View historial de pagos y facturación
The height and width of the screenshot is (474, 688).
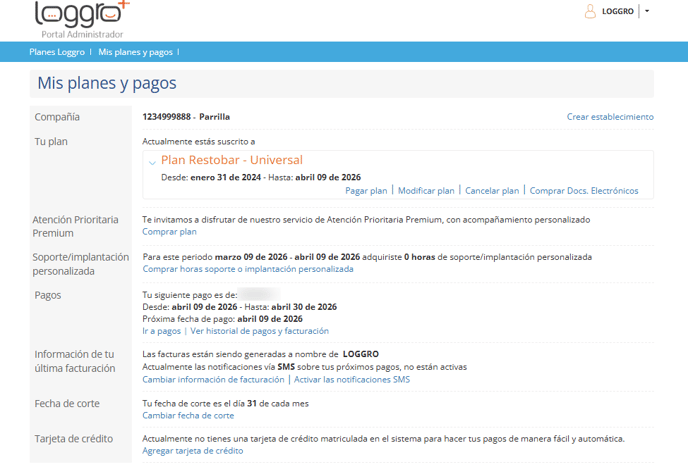pos(259,331)
